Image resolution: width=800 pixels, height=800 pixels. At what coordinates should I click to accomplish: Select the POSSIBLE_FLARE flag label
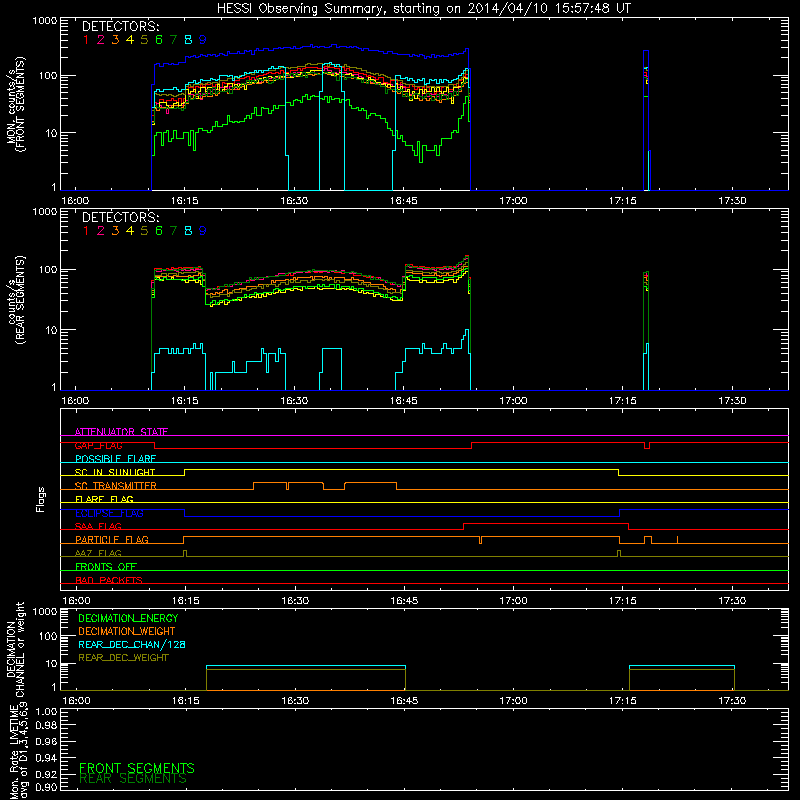click(115, 459)
